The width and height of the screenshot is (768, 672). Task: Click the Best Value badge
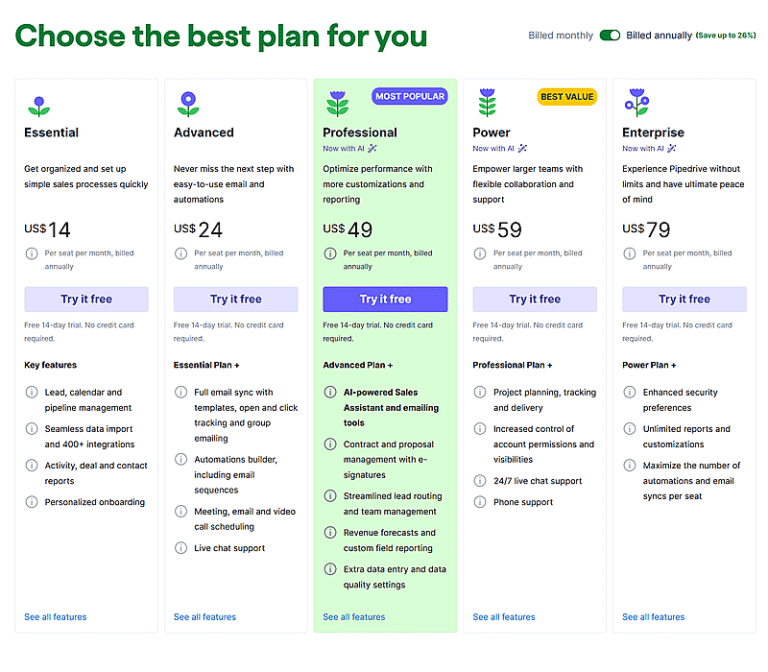[x=567, y=97]
